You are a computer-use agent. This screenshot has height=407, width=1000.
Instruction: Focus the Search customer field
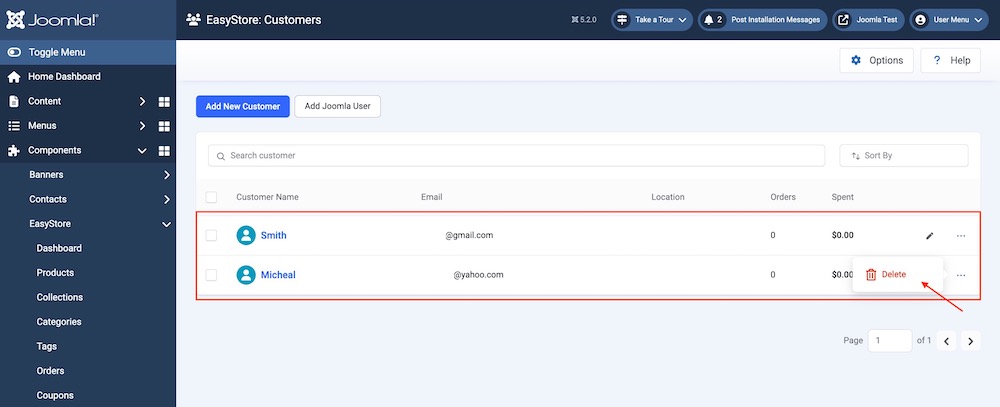point(516,156)
